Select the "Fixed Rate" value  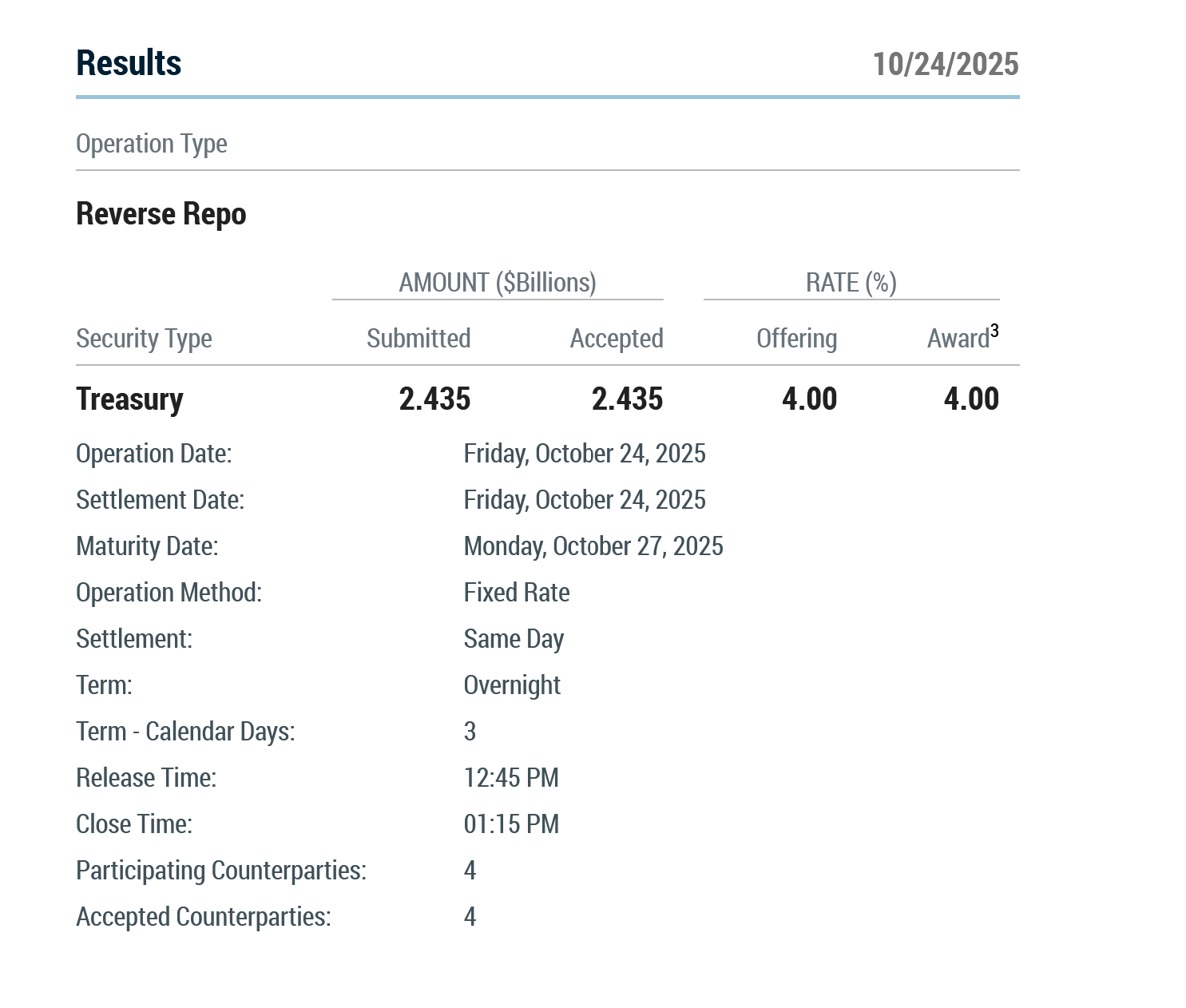(517, 593)
